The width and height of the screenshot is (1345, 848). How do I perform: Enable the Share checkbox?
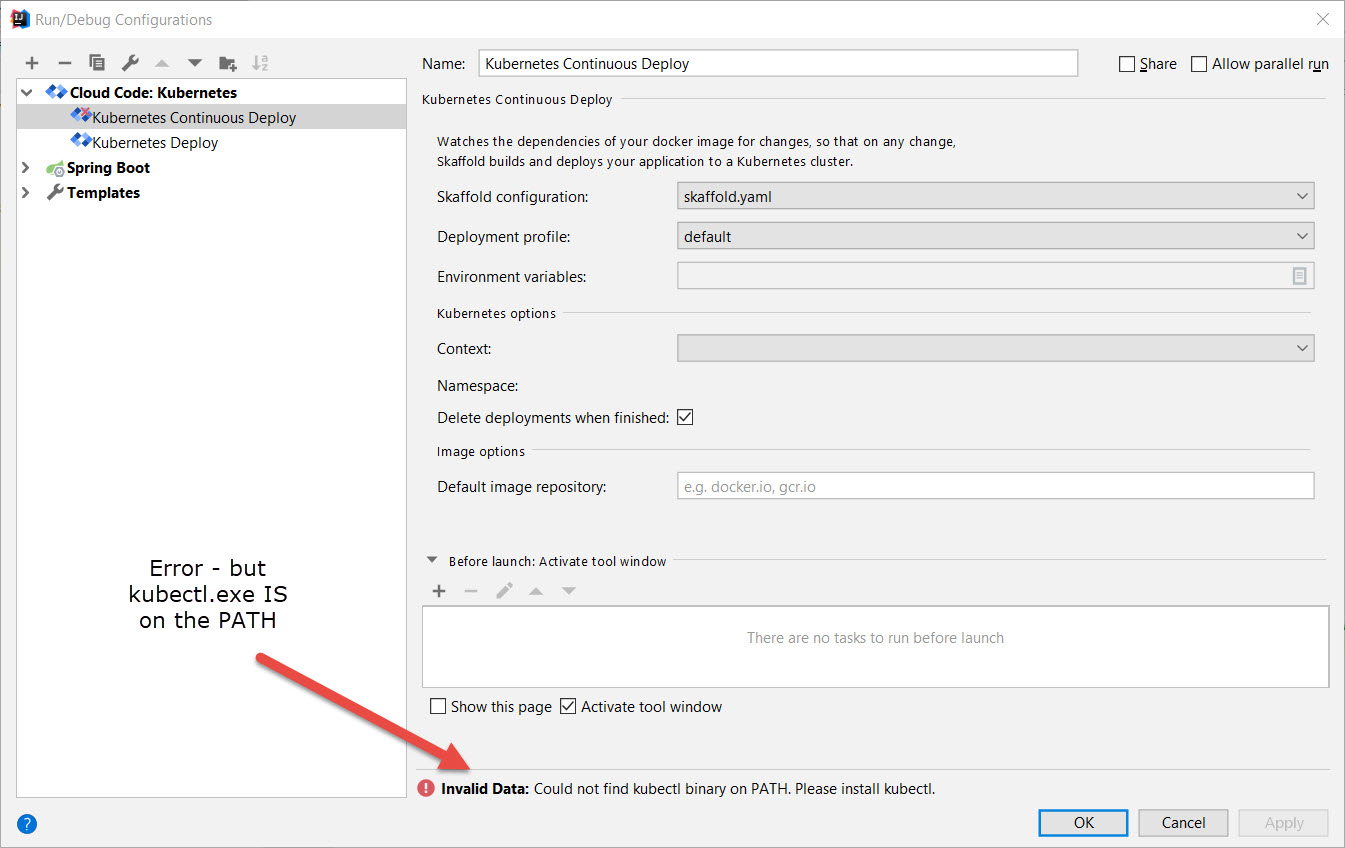[x=1127, y=64]
